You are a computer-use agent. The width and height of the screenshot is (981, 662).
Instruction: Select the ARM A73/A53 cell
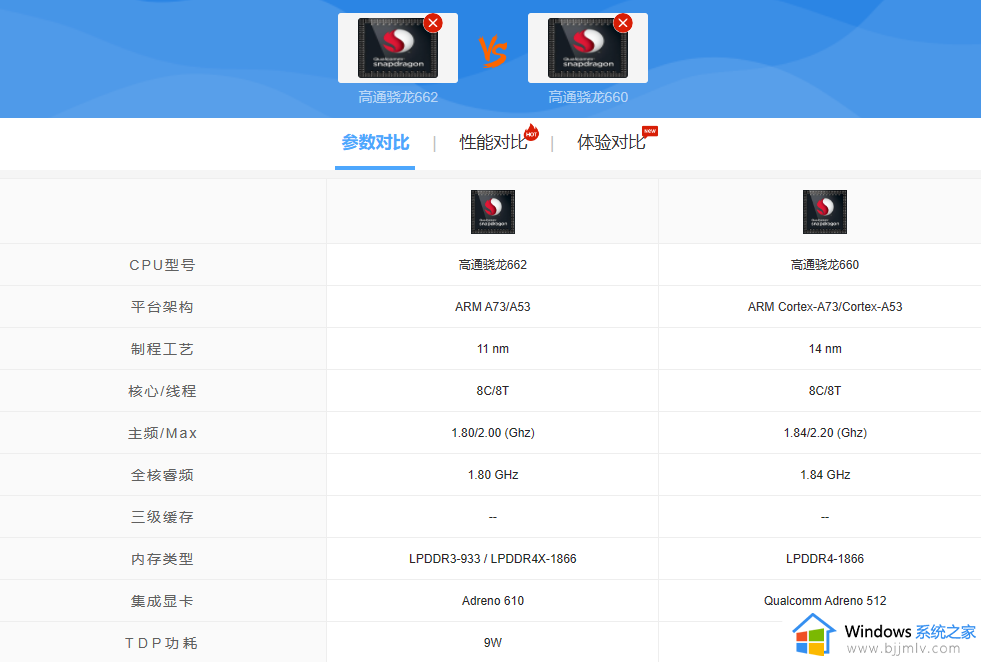493,307
